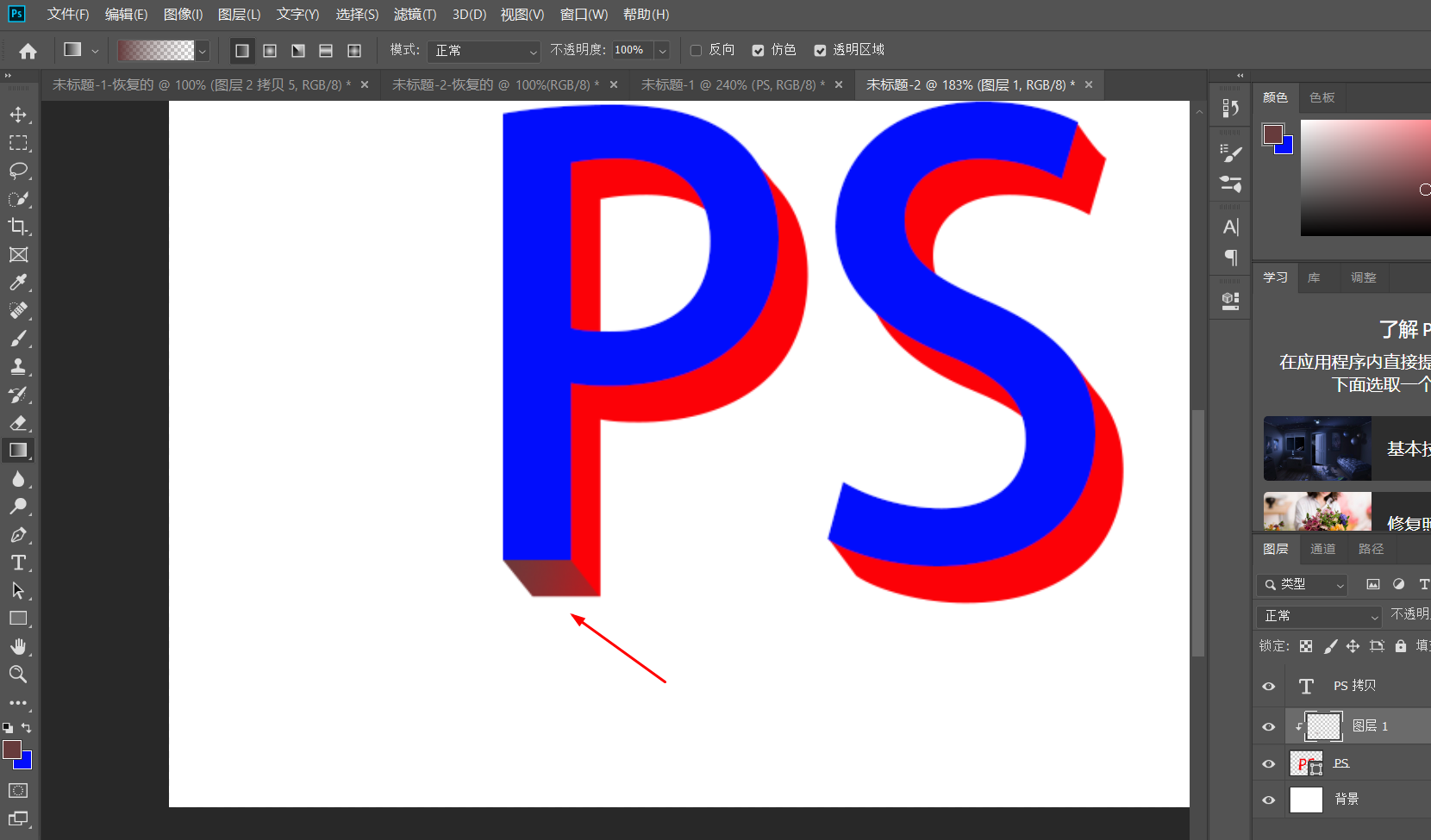Select the Lasso tool
Viewport: 1431px width, 840px height.
[x=18, y=171]
